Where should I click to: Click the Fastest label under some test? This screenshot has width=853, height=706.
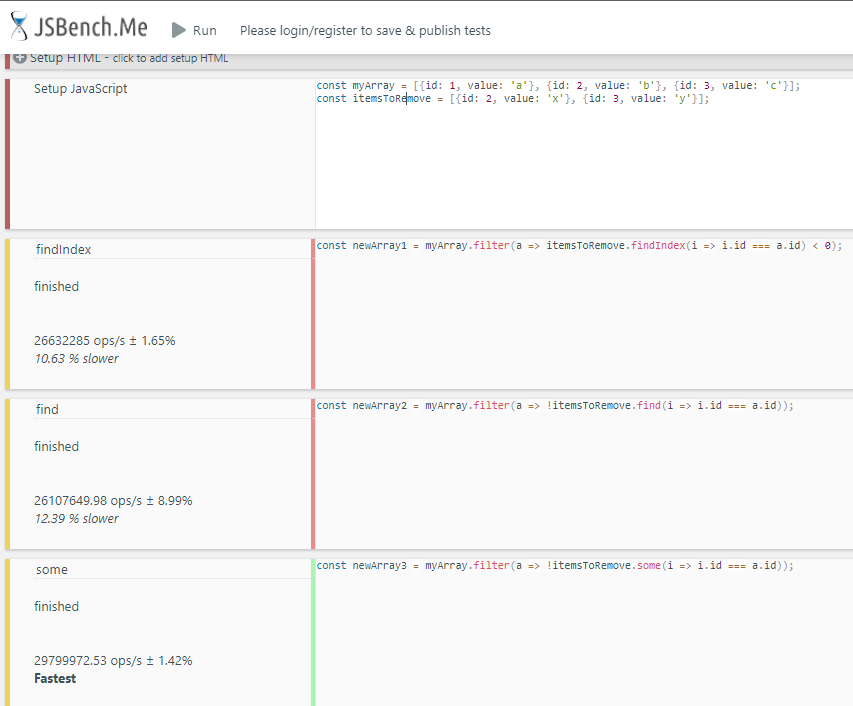55,678
